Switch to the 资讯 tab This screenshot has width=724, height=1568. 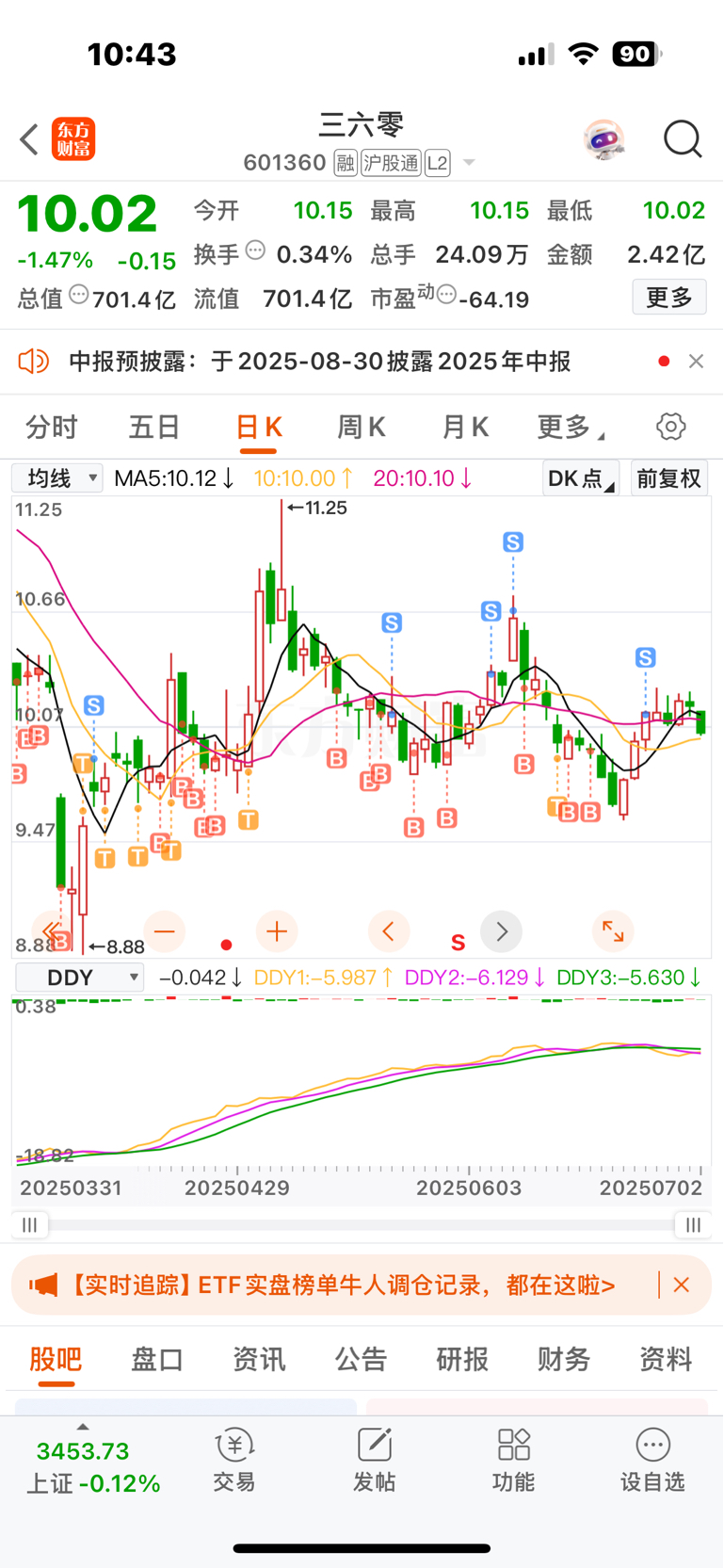pyautogui.click(x=259, y=1359)
